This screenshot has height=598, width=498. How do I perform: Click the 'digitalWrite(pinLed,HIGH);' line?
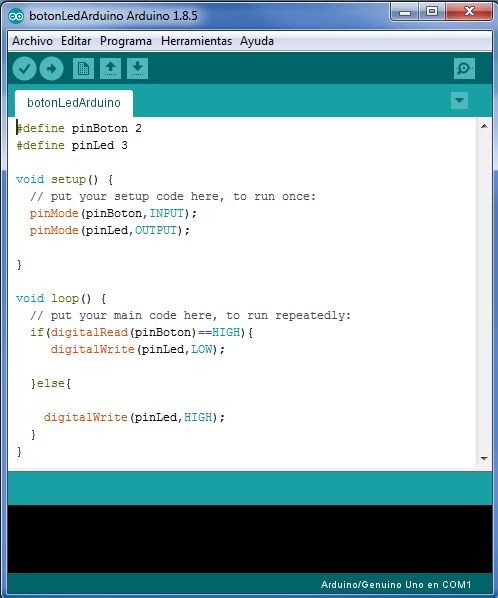(x=134, y=418)
